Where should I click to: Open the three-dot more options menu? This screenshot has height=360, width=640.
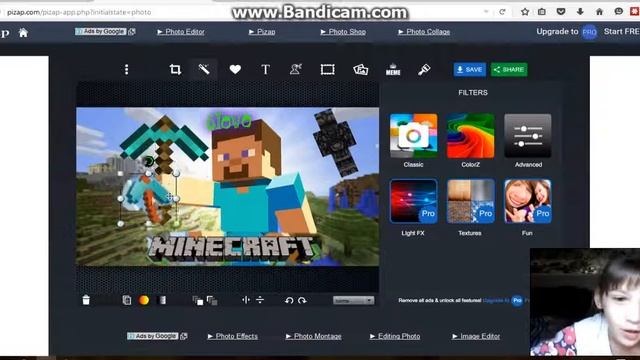point(127,70)
